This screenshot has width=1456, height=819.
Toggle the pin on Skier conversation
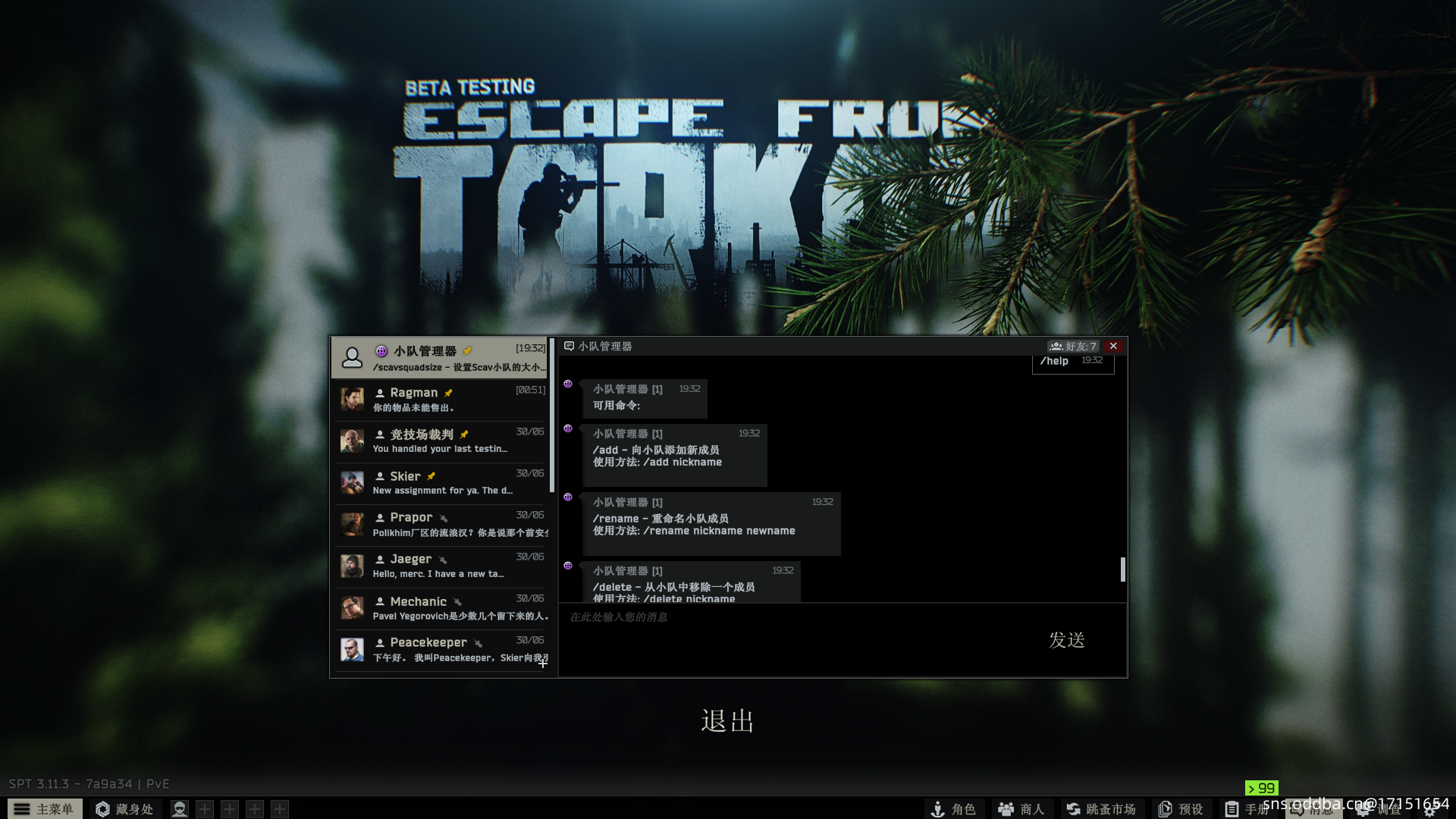tap(431, 476)
